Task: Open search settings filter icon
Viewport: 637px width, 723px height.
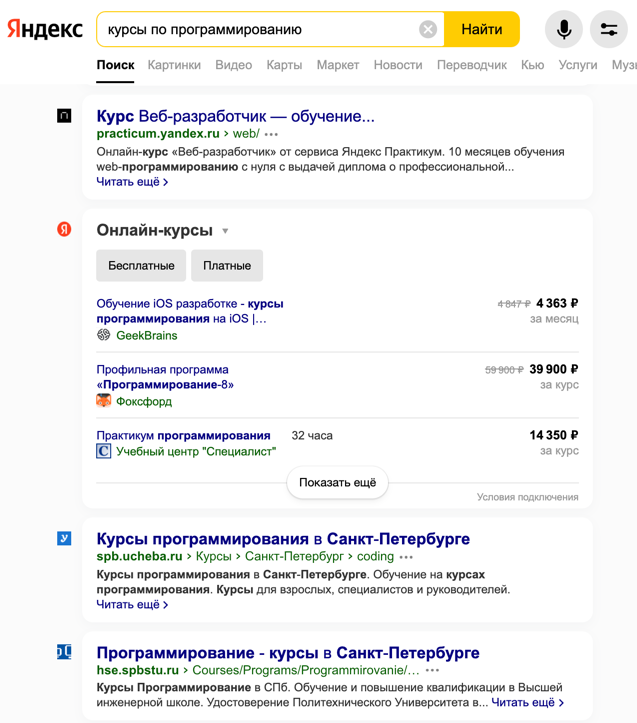Action: [609, 30]
